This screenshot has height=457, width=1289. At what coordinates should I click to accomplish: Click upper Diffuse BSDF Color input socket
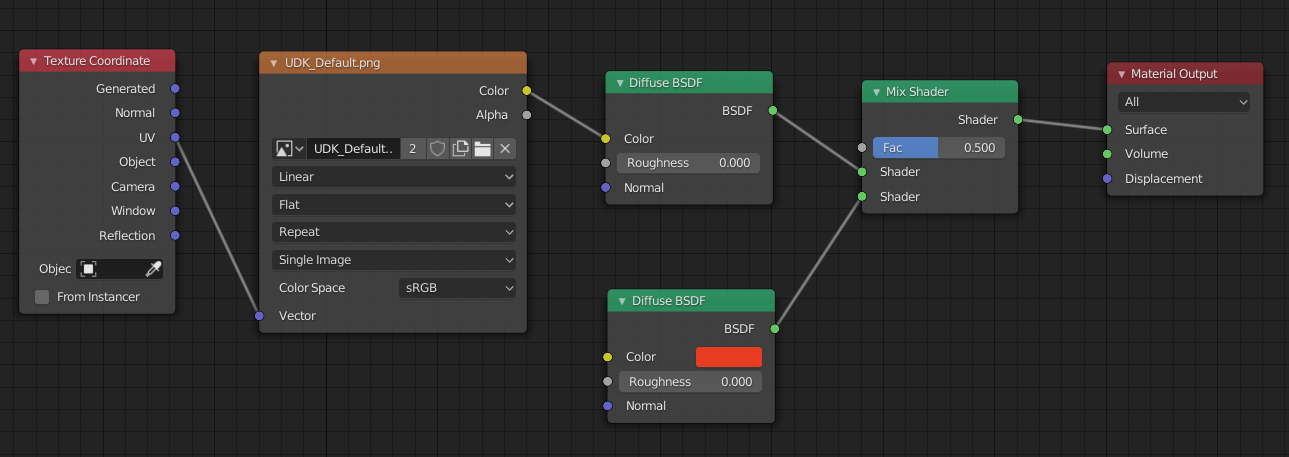click(605, 139)
